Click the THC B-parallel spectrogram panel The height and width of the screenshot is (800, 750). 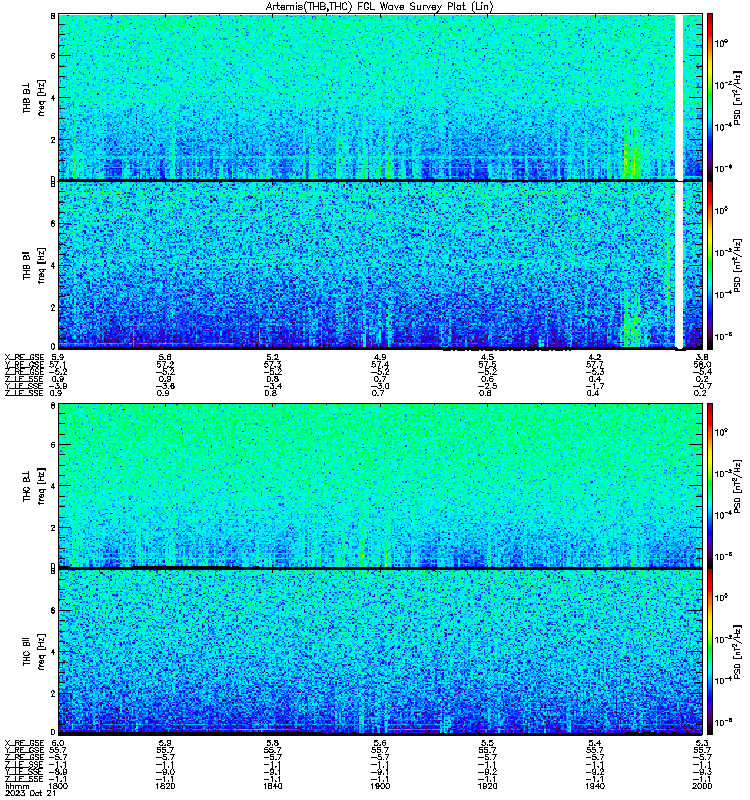coord(380,652)
